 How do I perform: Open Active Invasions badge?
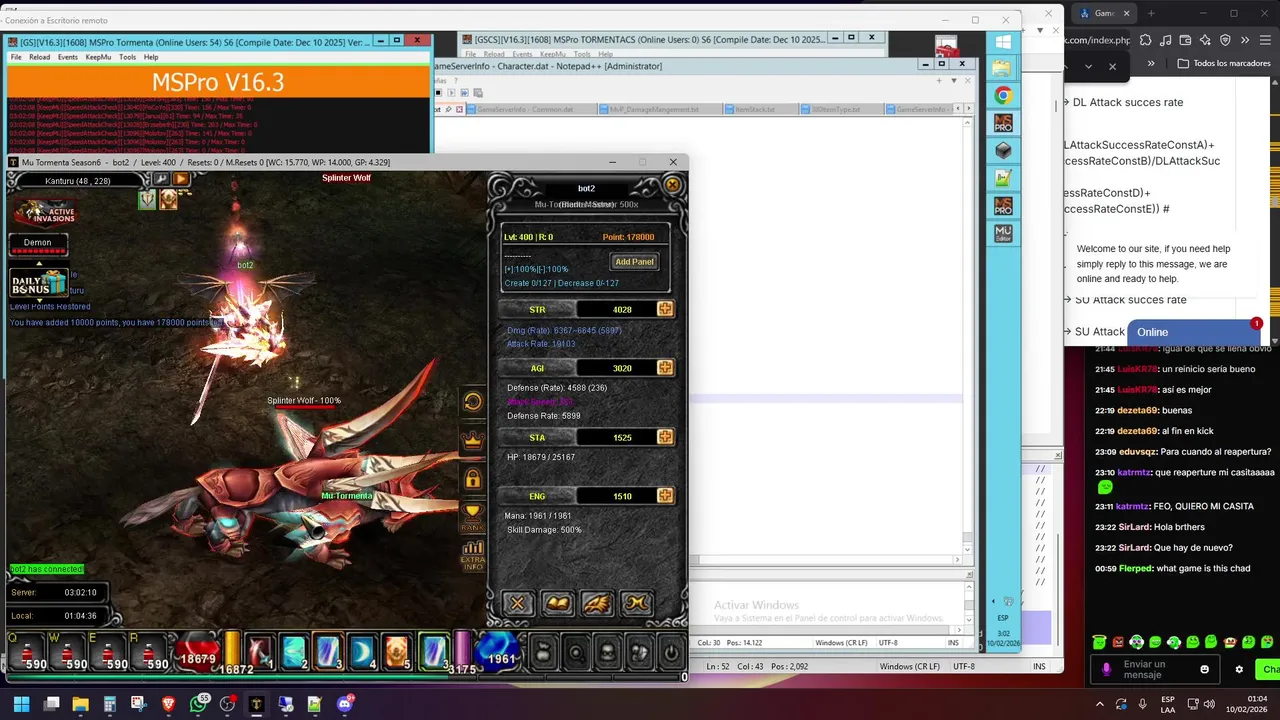[x=46, y=212]
